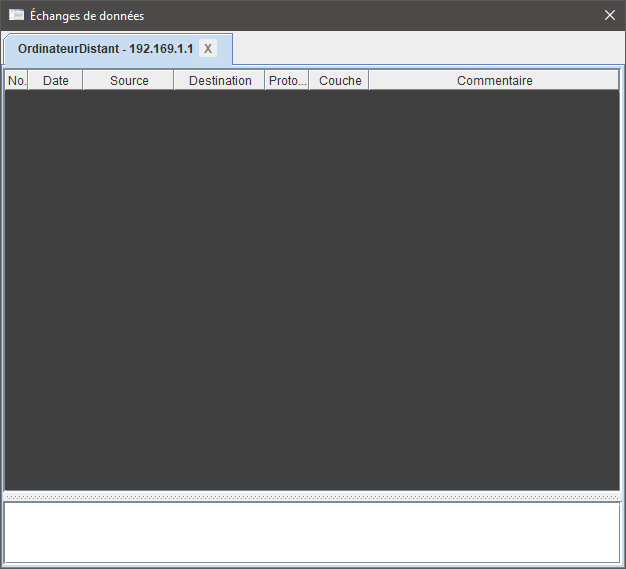Select the OrdinateurDistant - 192.169.1.1 tab
Image resolution: width=626 pixels, height=569 pixels.
click(105, 49)
